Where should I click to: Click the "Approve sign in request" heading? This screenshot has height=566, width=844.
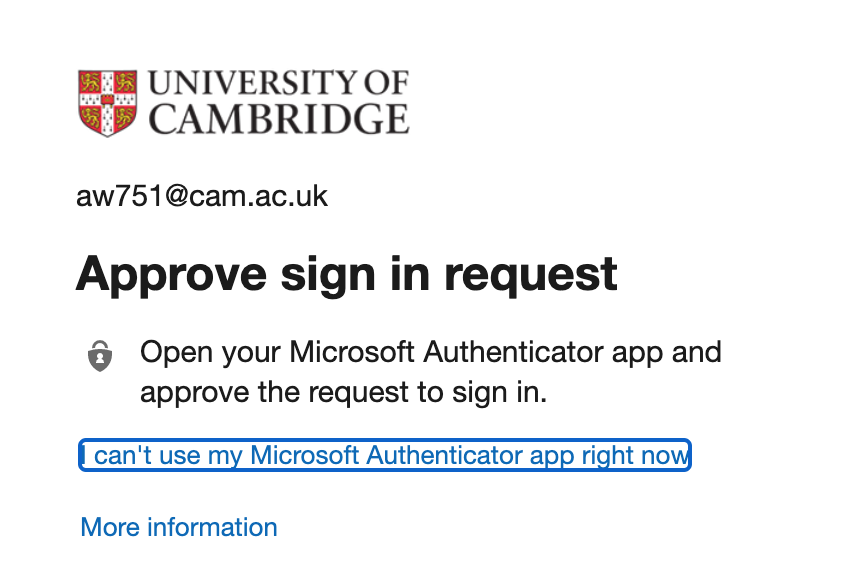(x=347, y=274)
